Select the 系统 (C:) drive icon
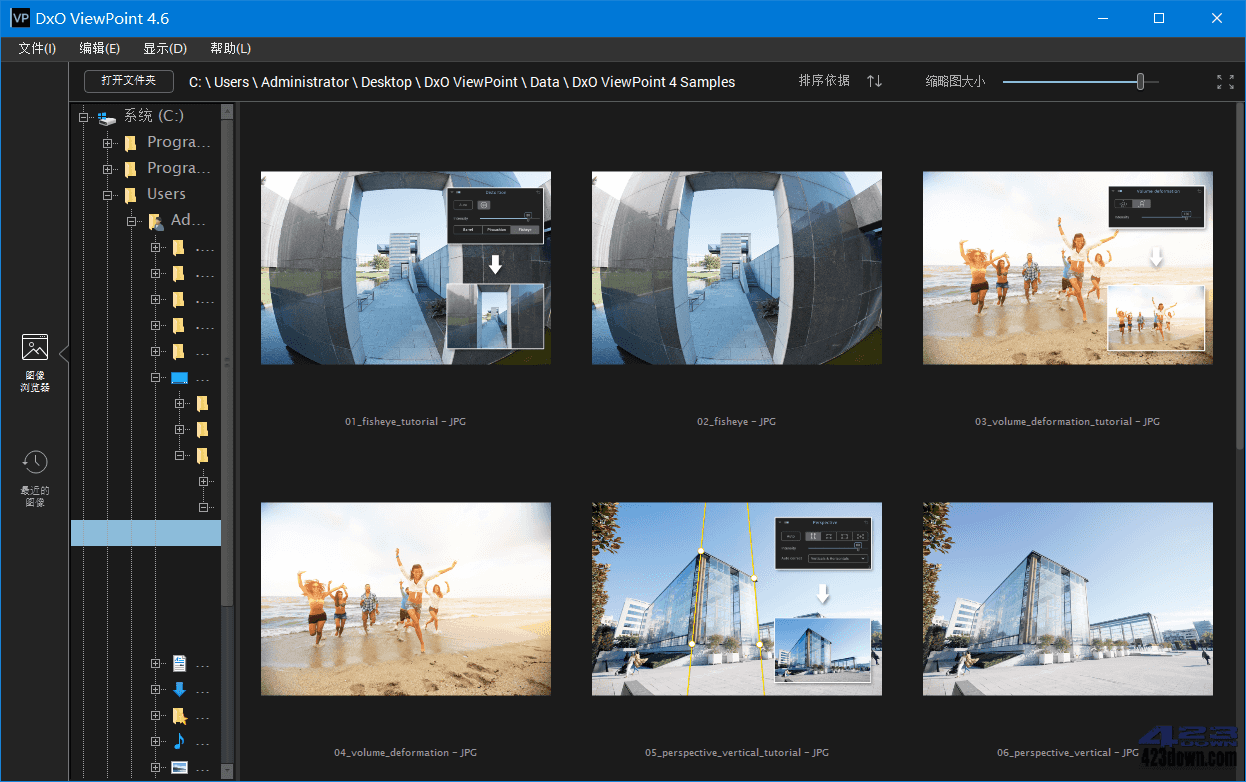Viewport: 1246px width, 782px height. [x=107, y=115]
